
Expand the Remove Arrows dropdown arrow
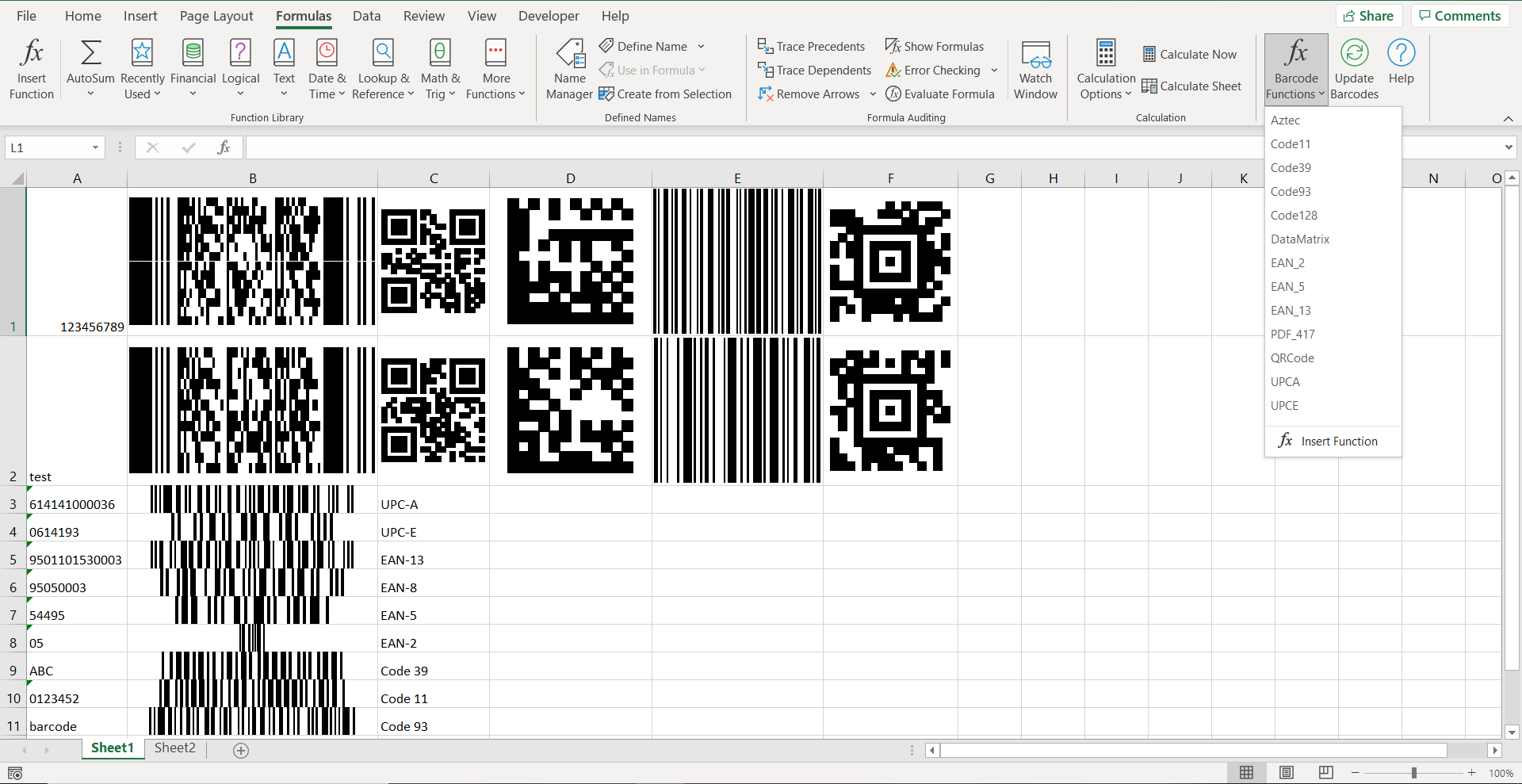[x=873, y=94]
